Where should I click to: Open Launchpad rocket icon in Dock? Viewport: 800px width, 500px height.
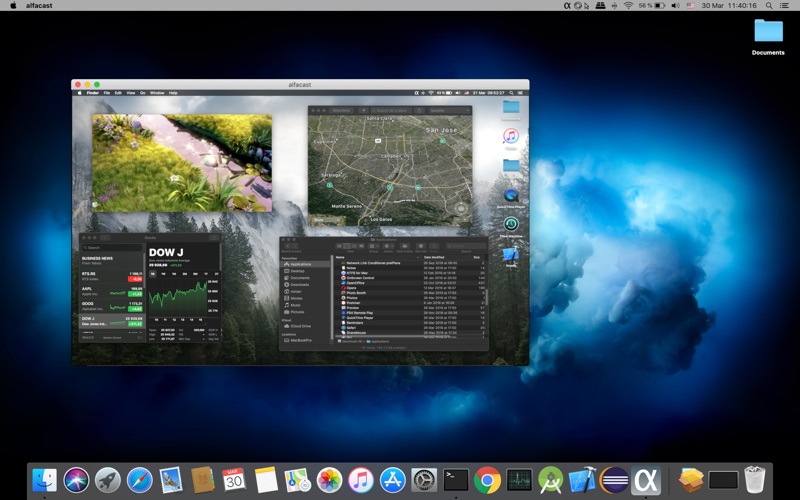pos(108,480)
